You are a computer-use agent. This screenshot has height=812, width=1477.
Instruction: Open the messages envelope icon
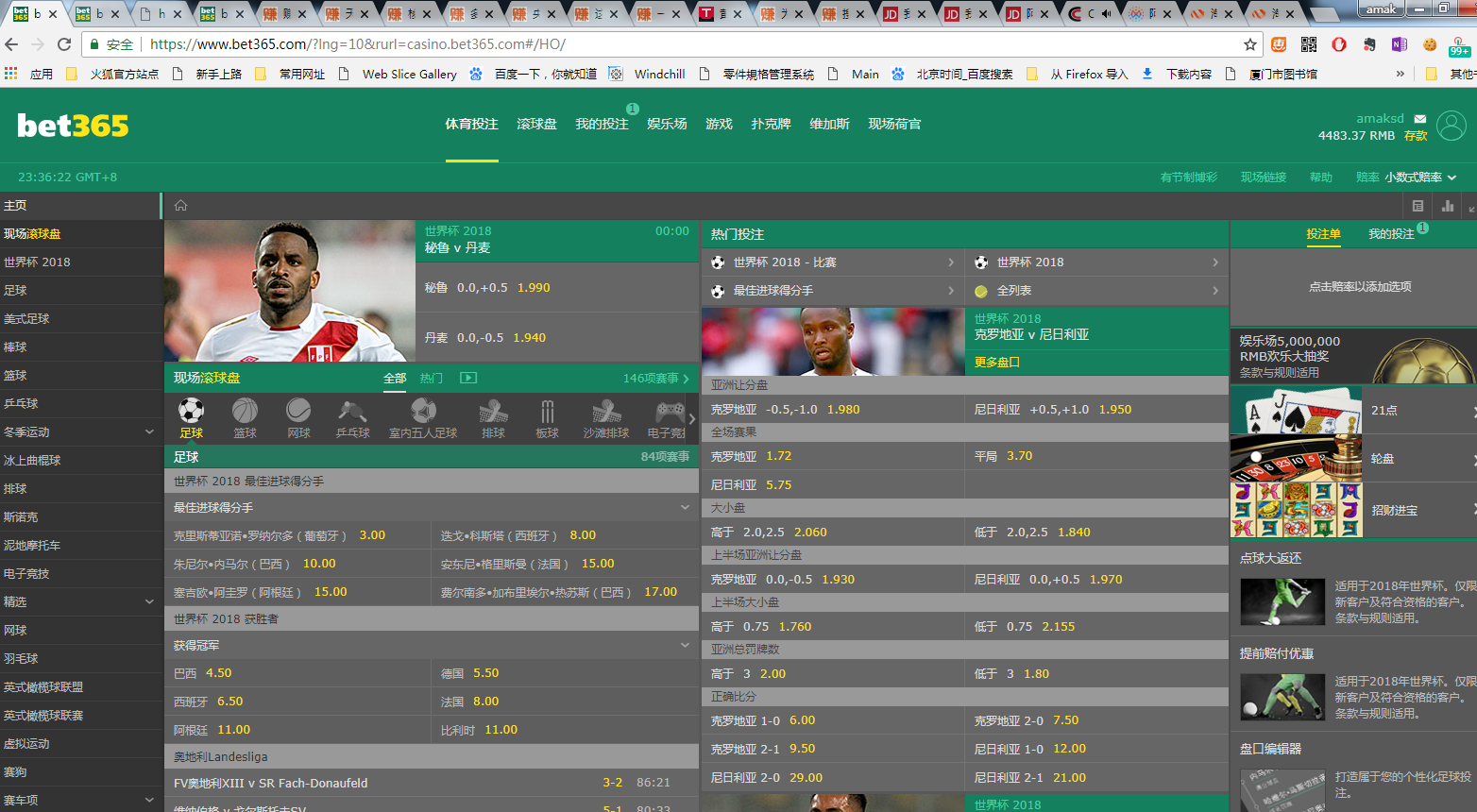[x=1419, y=119]
